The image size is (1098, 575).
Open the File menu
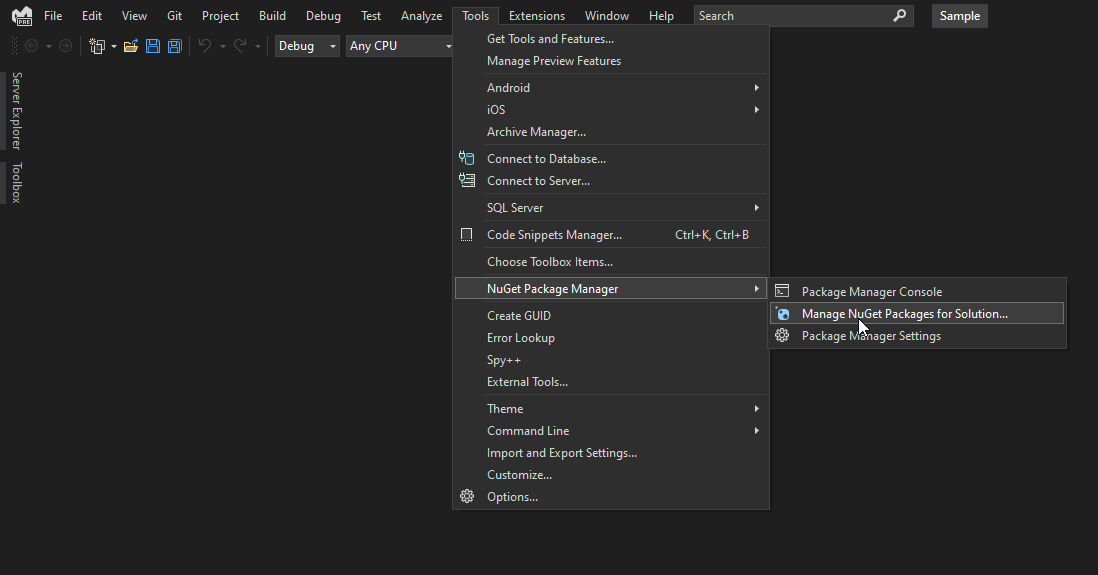tap(53, 15)
